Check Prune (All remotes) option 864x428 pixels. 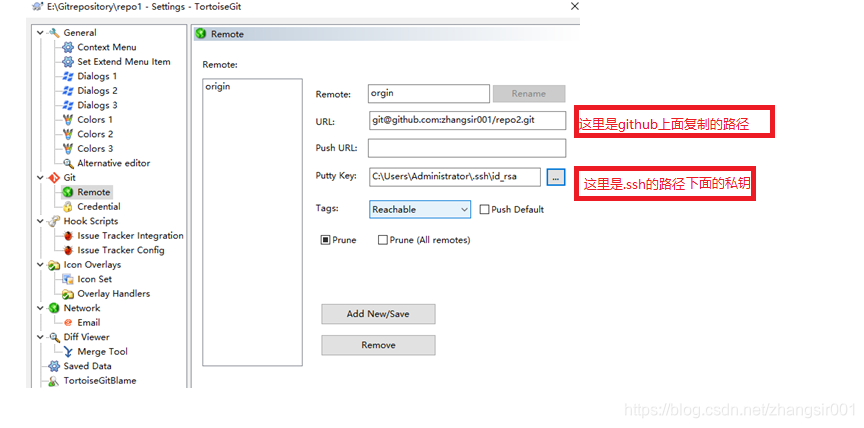[382, 240]
